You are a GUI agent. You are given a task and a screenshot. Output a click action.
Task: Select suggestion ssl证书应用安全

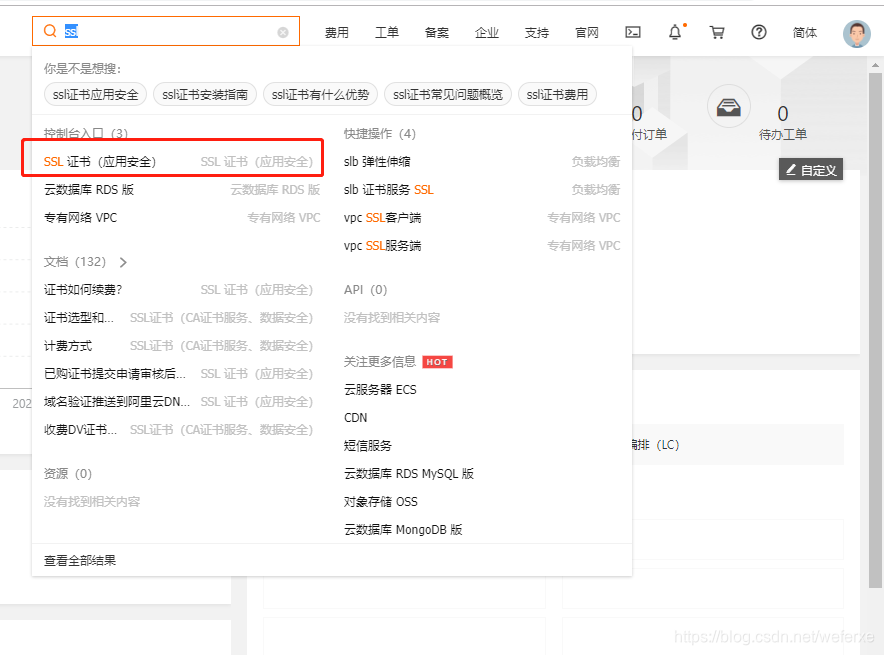95,94
